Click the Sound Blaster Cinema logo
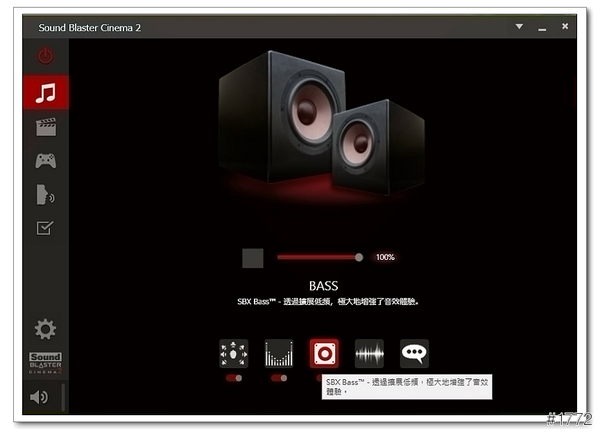Image resolution: width=600 pixels, height=436 pixels. pos(45,365)
